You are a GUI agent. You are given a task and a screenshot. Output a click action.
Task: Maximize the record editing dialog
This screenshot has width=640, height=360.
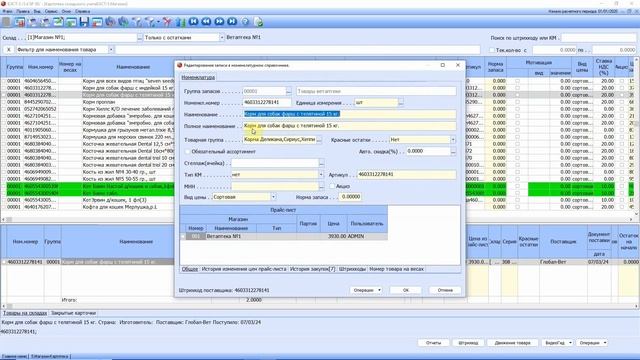click(443, 65)
